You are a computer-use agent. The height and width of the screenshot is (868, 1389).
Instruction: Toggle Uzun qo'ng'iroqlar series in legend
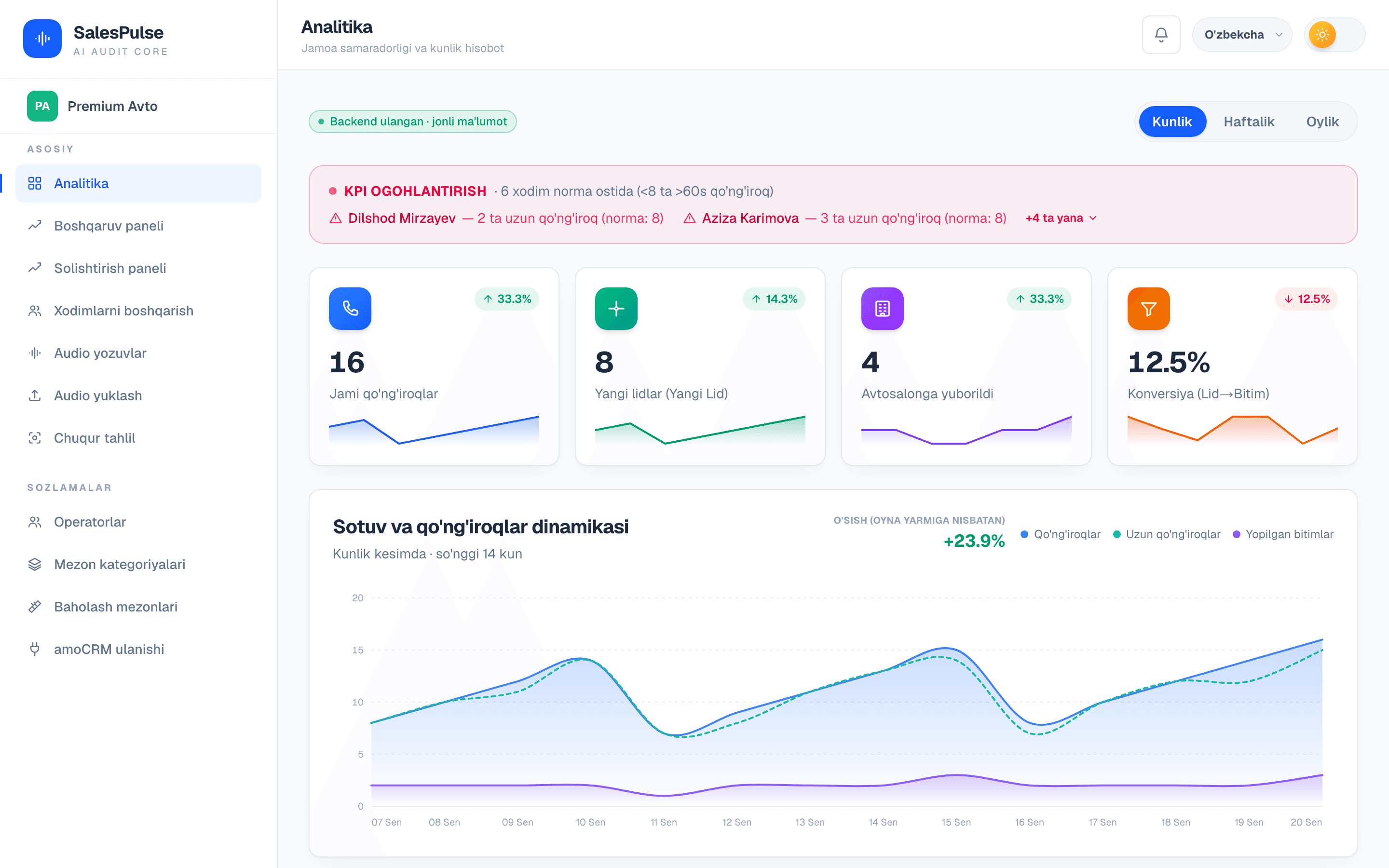coord(1166,534)
